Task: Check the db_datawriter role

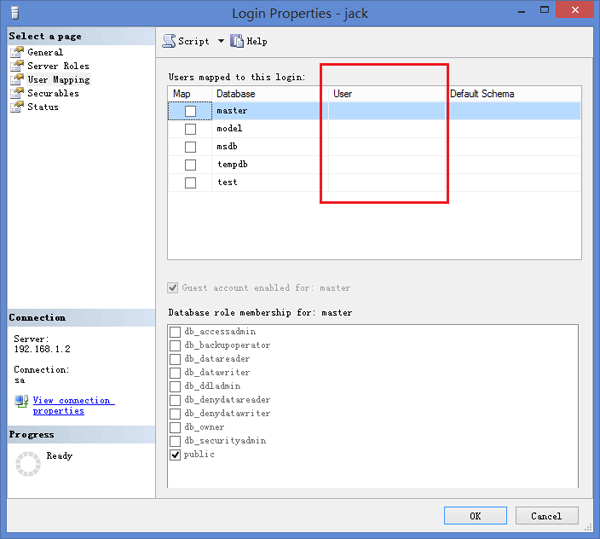Action: (175, 373)
